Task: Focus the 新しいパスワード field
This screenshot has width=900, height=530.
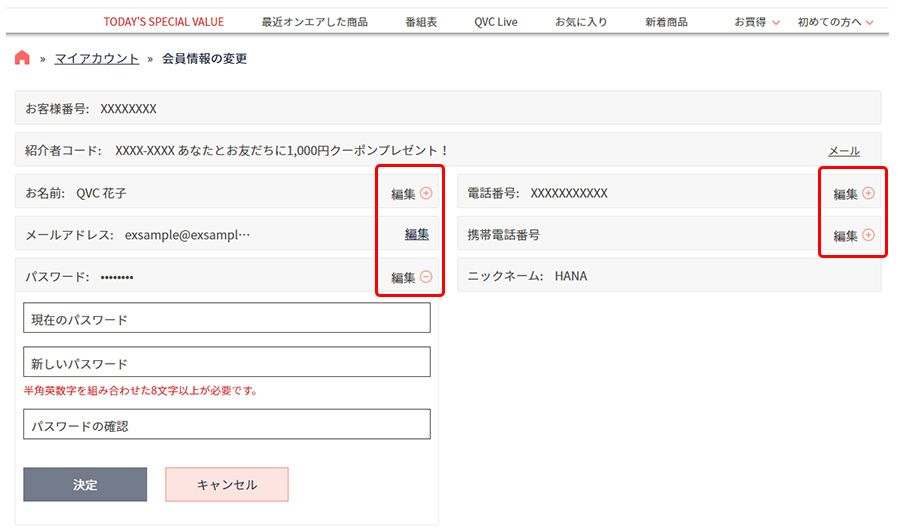Action: tap(227, 362)
